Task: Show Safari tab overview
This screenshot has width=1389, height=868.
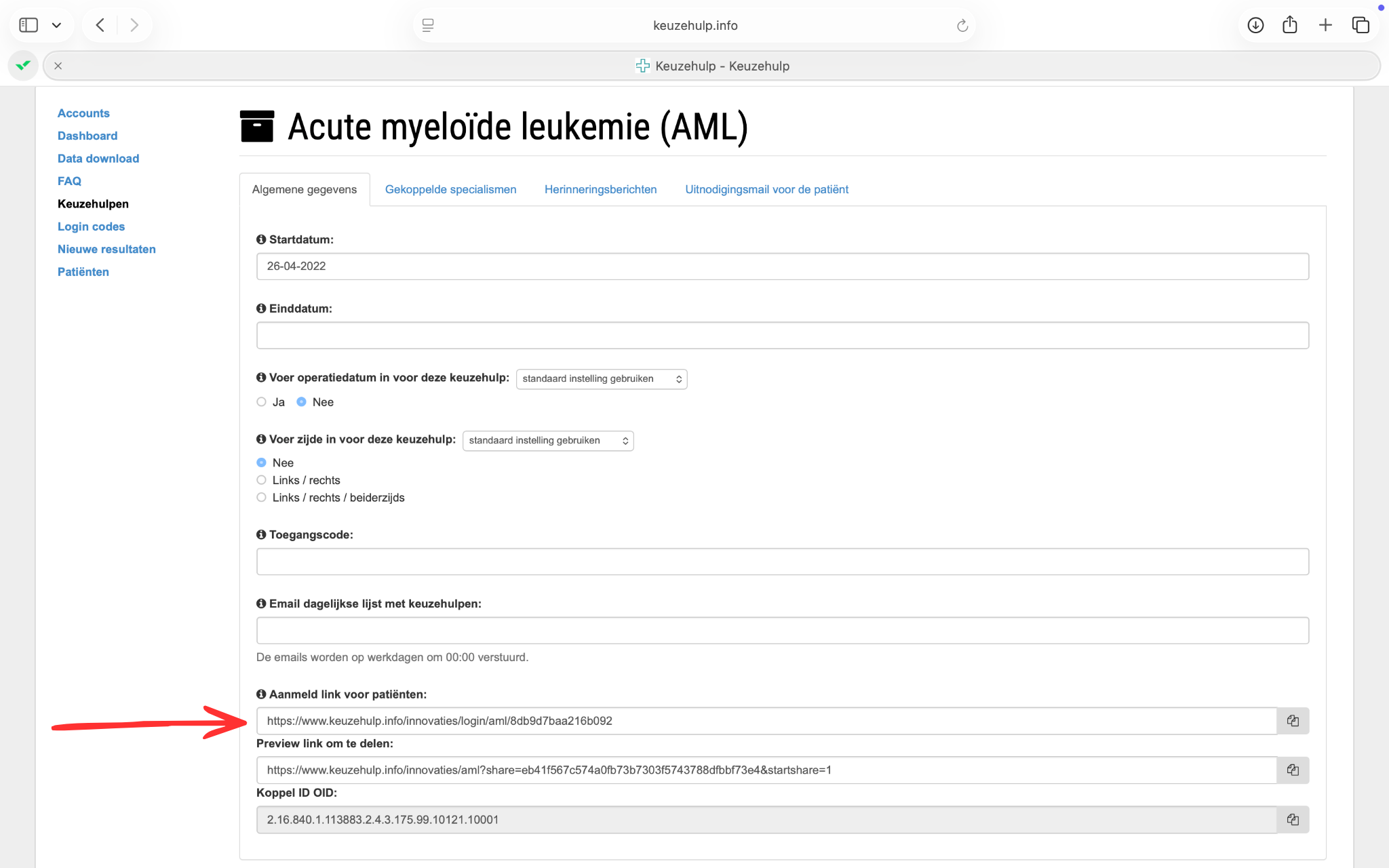Action: click(x=1361, y=26)
